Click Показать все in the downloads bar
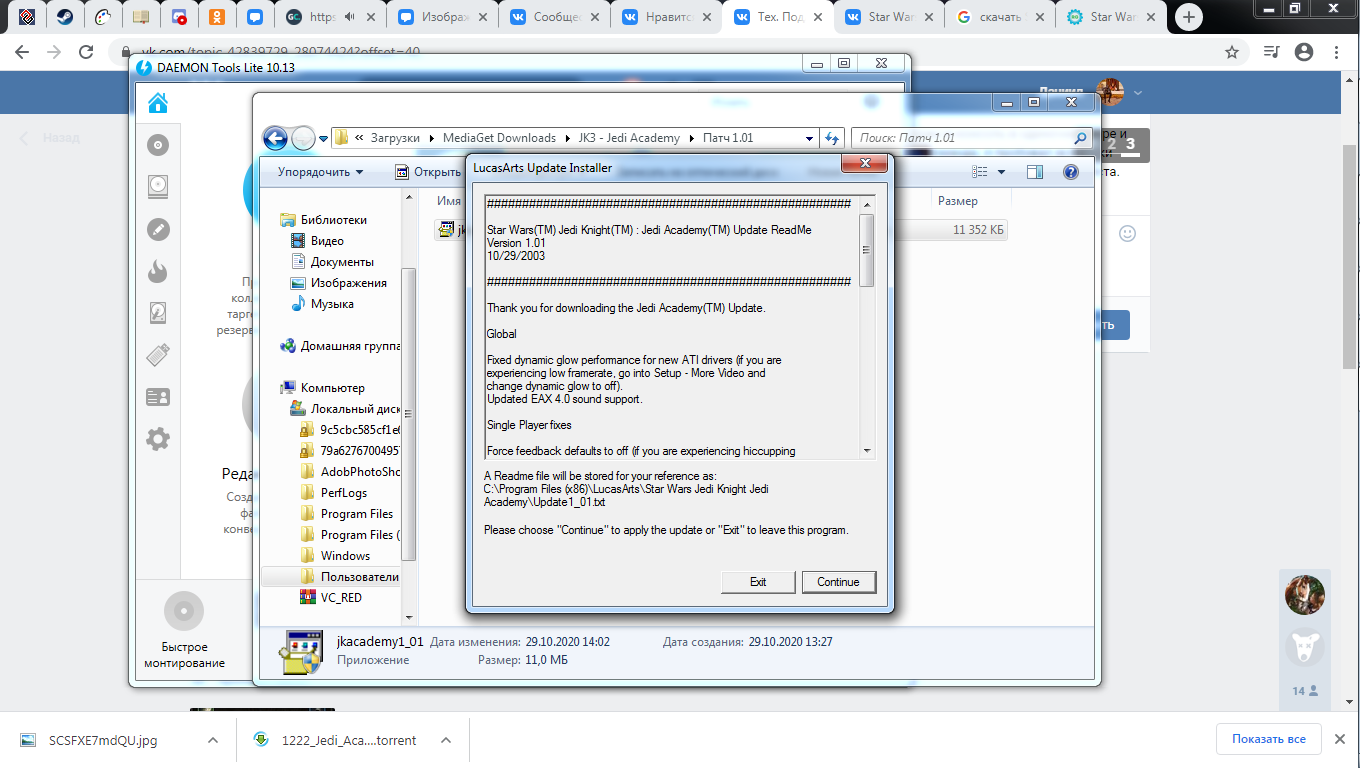This screenshot has height=768, width=1360. tap(1269, 739)
